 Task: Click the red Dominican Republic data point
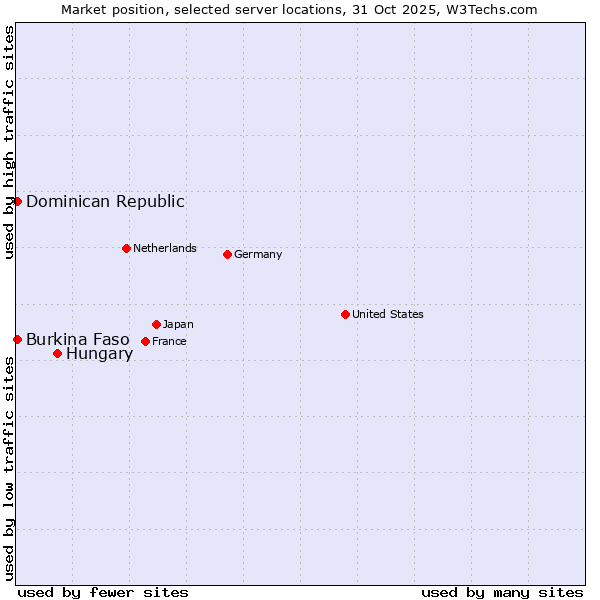17,201
